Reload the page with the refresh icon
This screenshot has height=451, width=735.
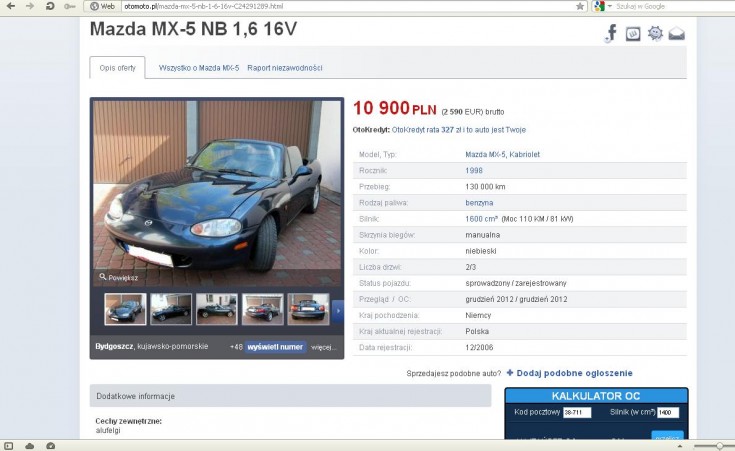(50, 6)
